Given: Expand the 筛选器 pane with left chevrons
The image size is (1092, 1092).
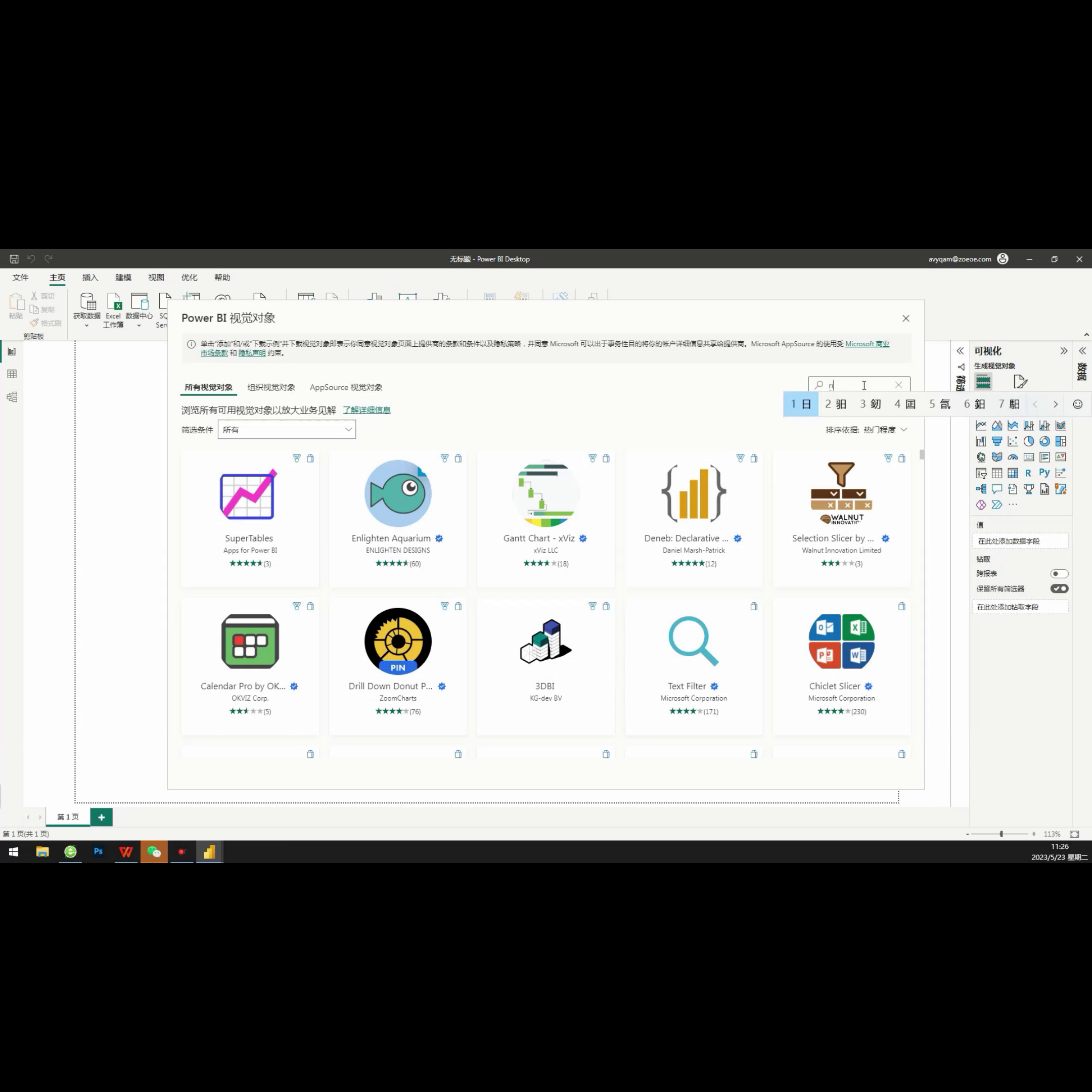Looking at the screenshot, I should coord(961,351).
